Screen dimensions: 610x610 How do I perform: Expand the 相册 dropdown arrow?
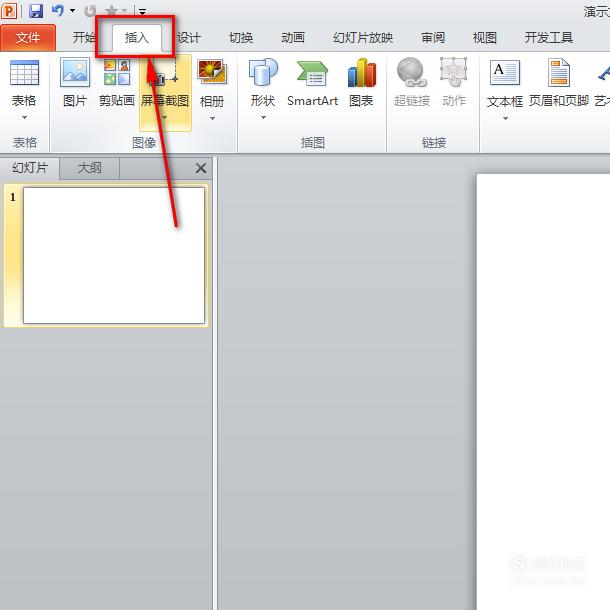click(212, 118)
